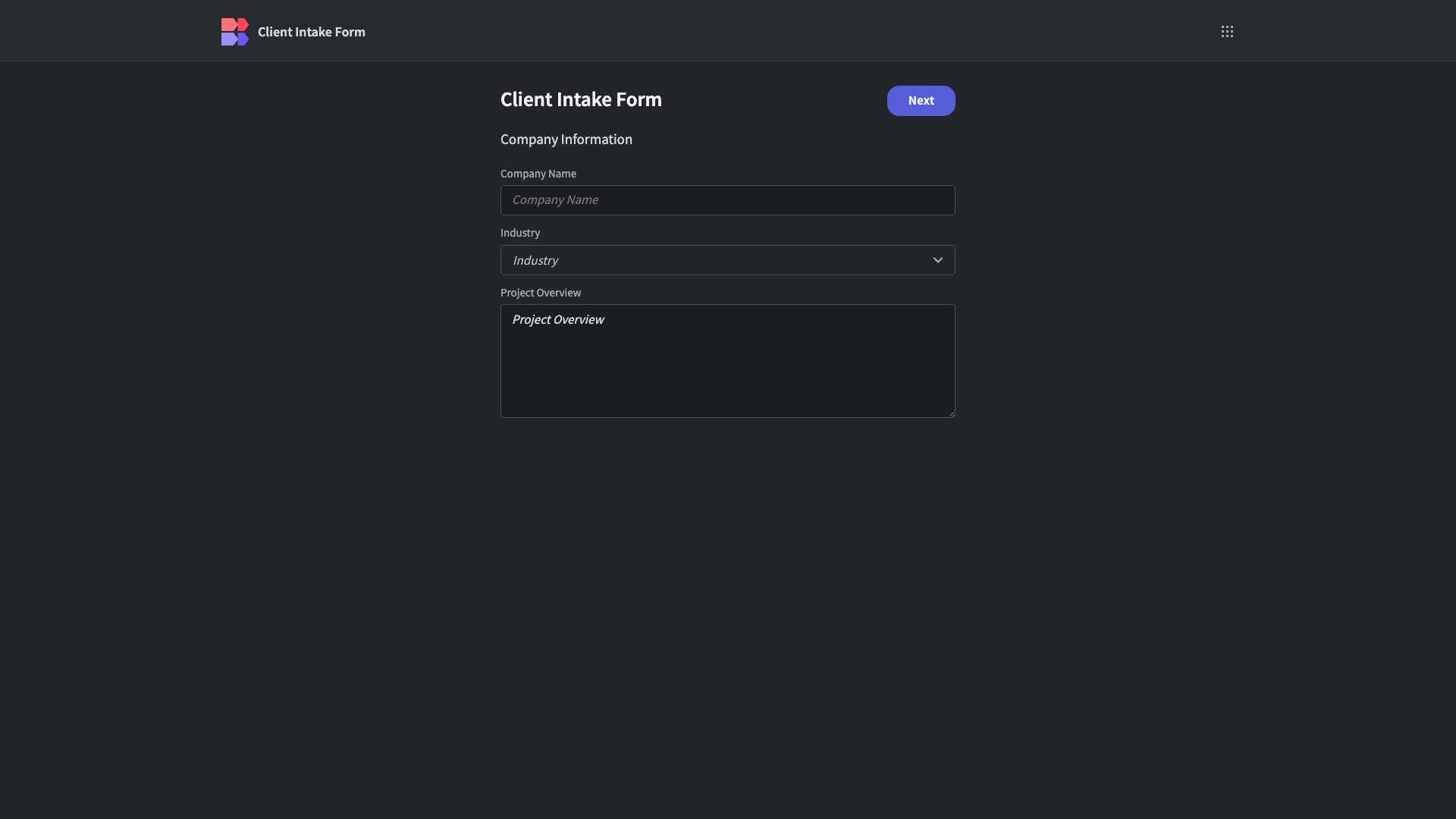This screenshot has width=1456, height=819.
Task: Click the Client Intake Form logo icon
Action: coord(235,32)
